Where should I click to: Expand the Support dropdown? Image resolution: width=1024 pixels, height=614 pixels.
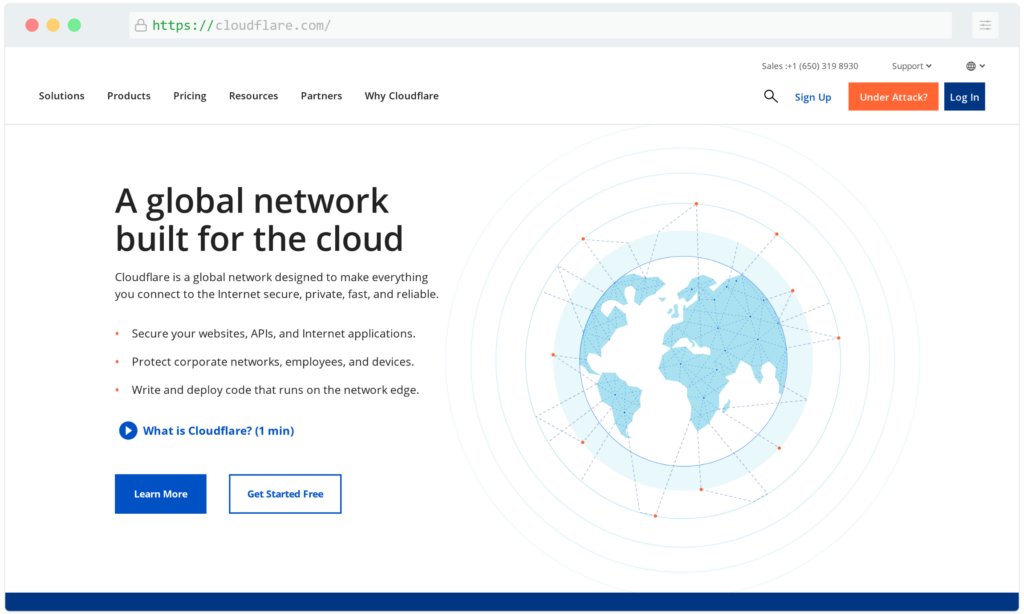click(912, 66)
